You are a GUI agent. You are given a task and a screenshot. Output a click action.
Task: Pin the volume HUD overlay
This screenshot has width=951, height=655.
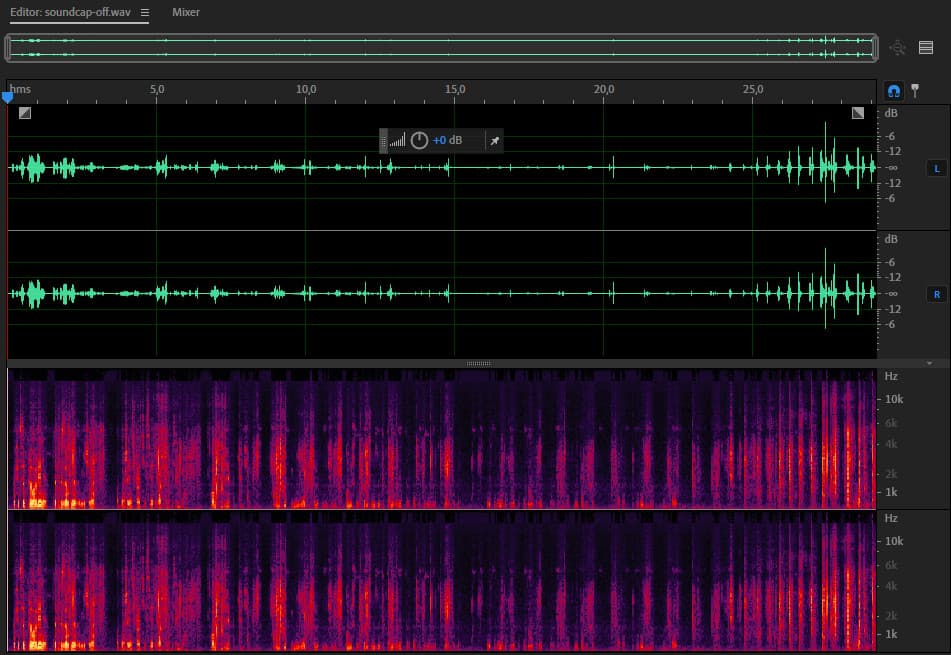tap(495, 141)
